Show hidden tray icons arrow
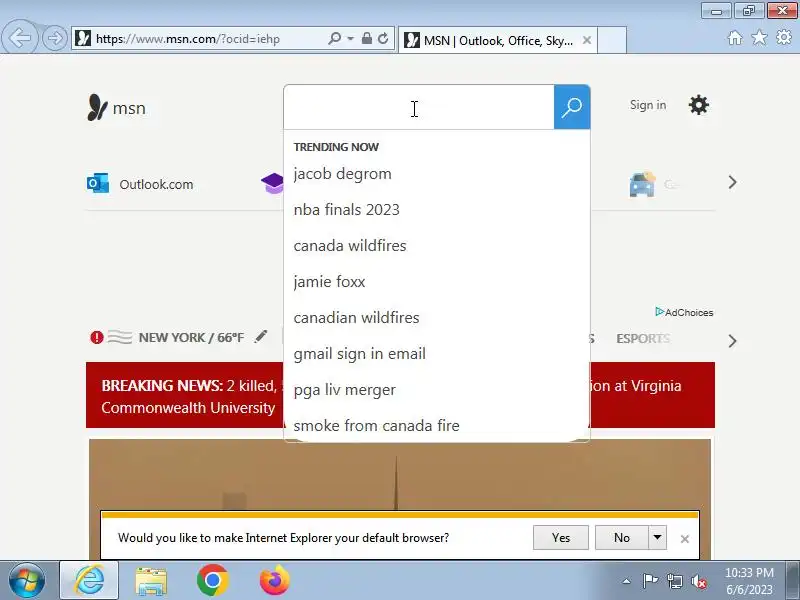Image resolution: width=800 pixels, height=600 pixels. click(627, 581)
